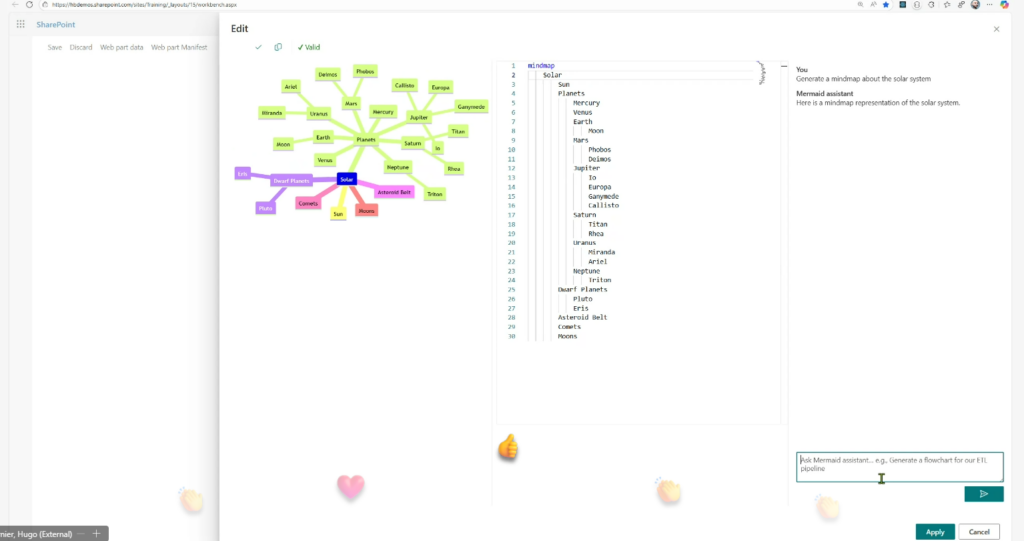Click the yellow Sun node in the mindmap
The height and width of the screenshot is (541, 1024).
(x=338, y=214)
